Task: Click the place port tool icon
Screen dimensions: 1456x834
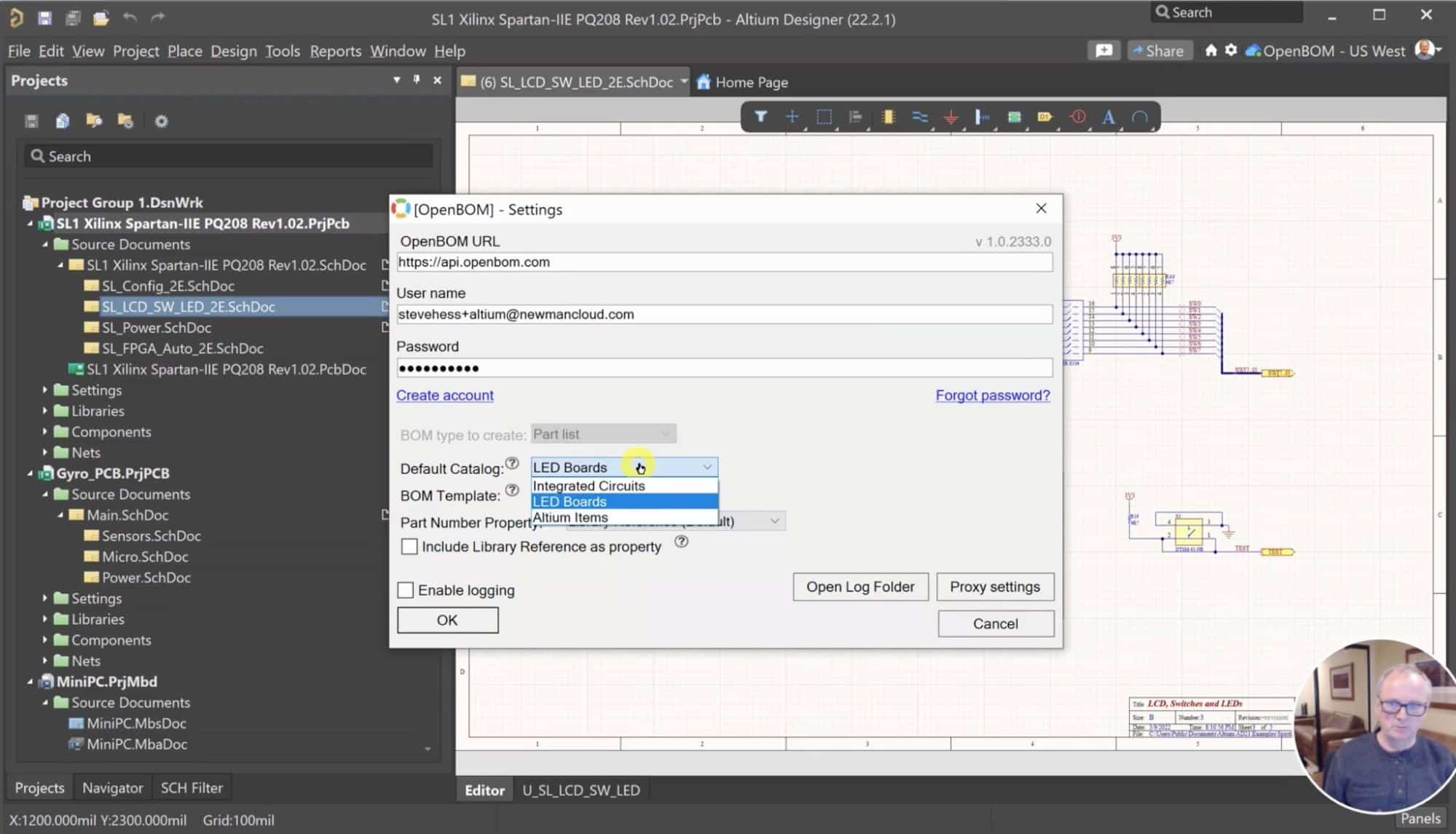Action: tap(982, 117)
